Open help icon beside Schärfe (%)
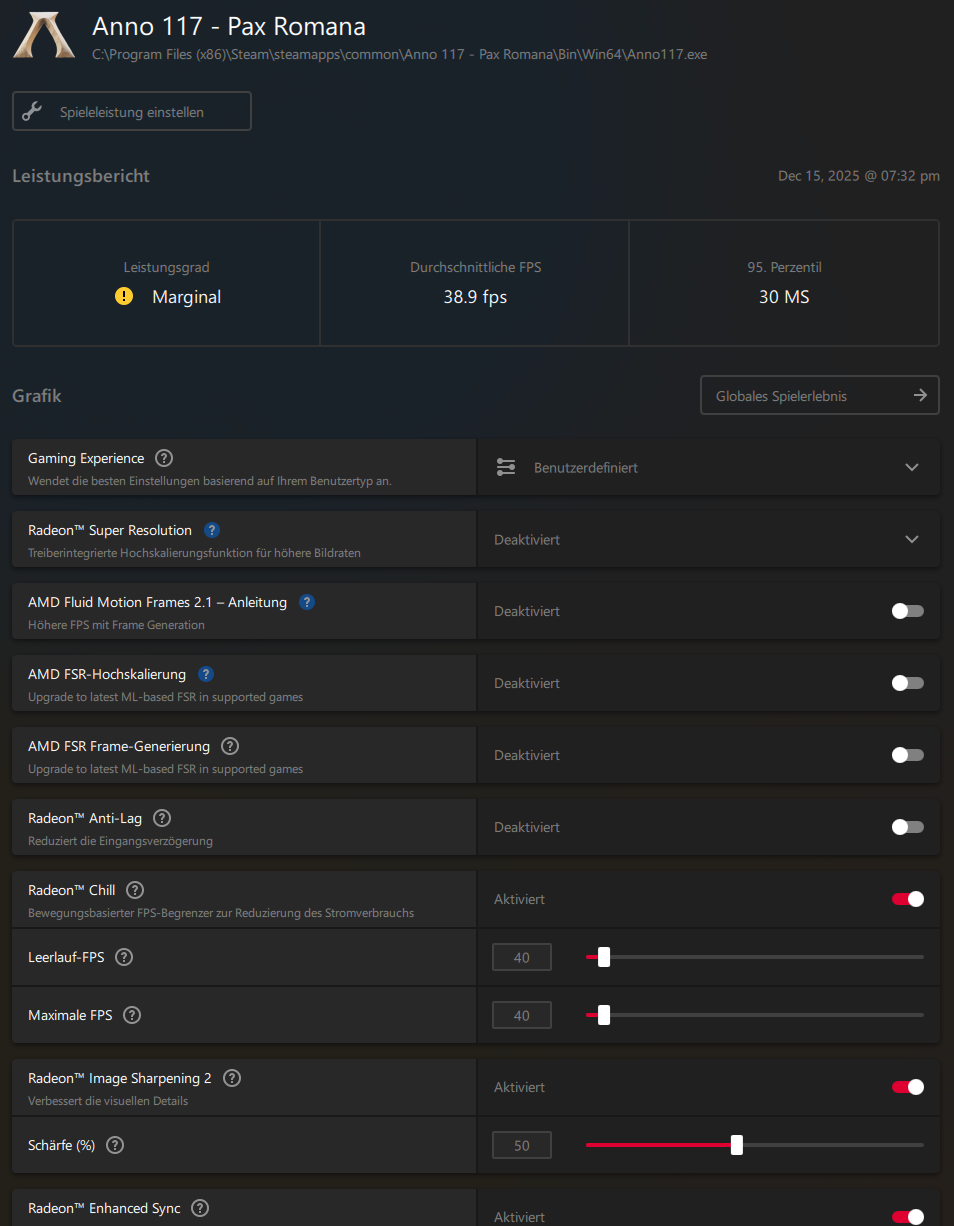The image size is (954, 1226). [115, 1145]
